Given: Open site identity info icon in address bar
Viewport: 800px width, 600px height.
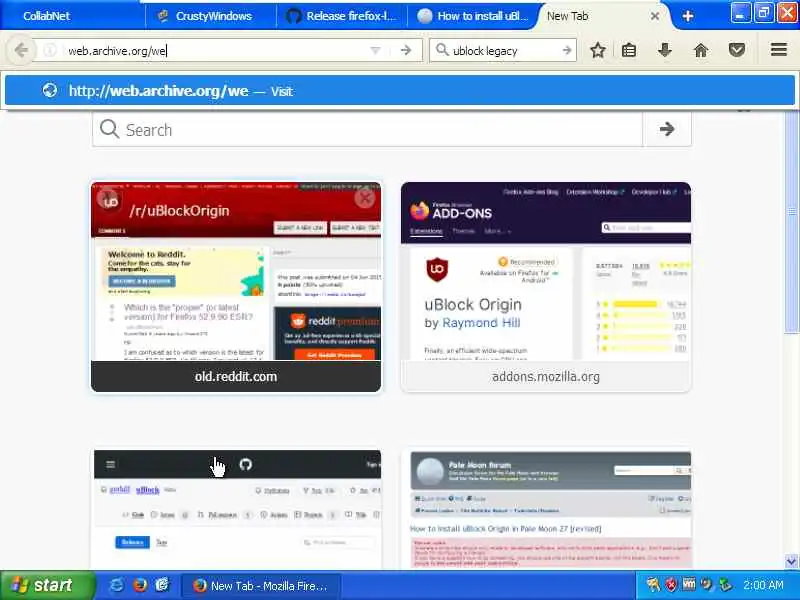Looking at the screenshot, I should pos(50,51).
